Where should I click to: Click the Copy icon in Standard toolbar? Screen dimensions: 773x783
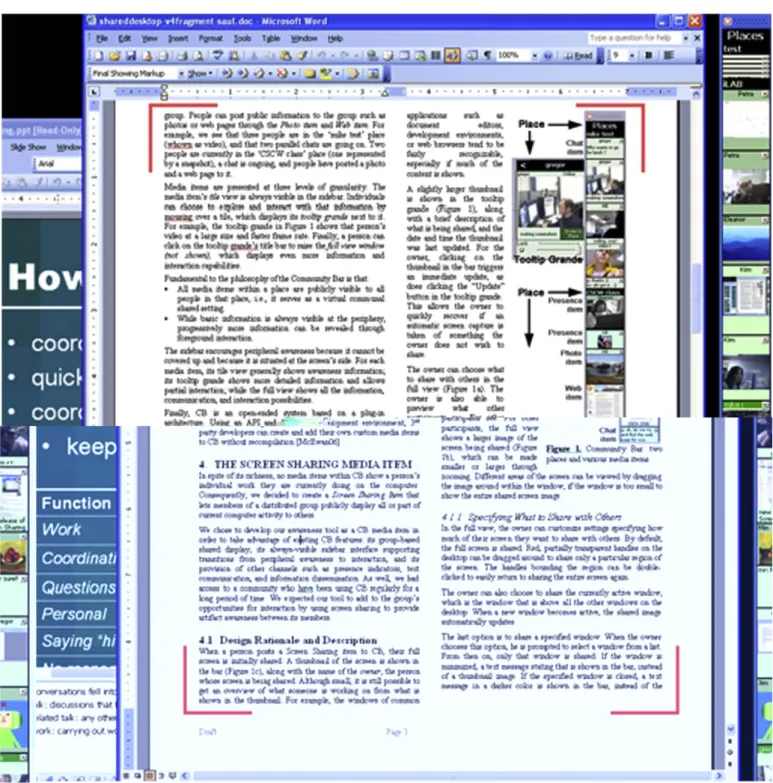[x=270, y=55]
